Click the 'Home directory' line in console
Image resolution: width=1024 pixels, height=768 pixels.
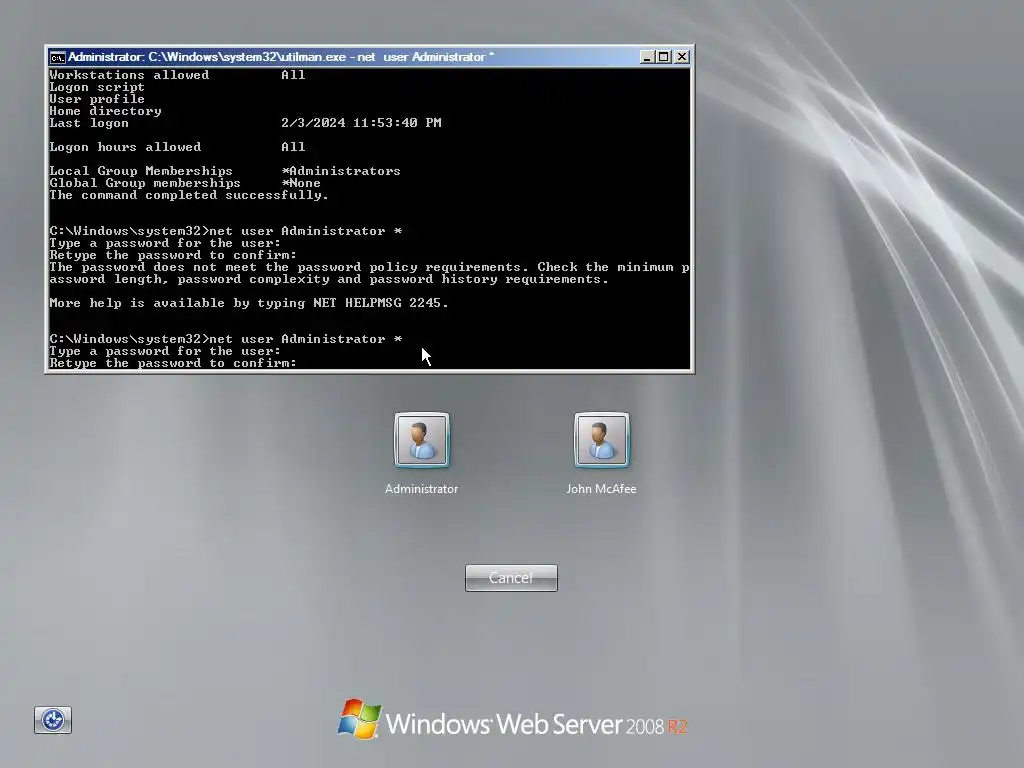point(105,111)
